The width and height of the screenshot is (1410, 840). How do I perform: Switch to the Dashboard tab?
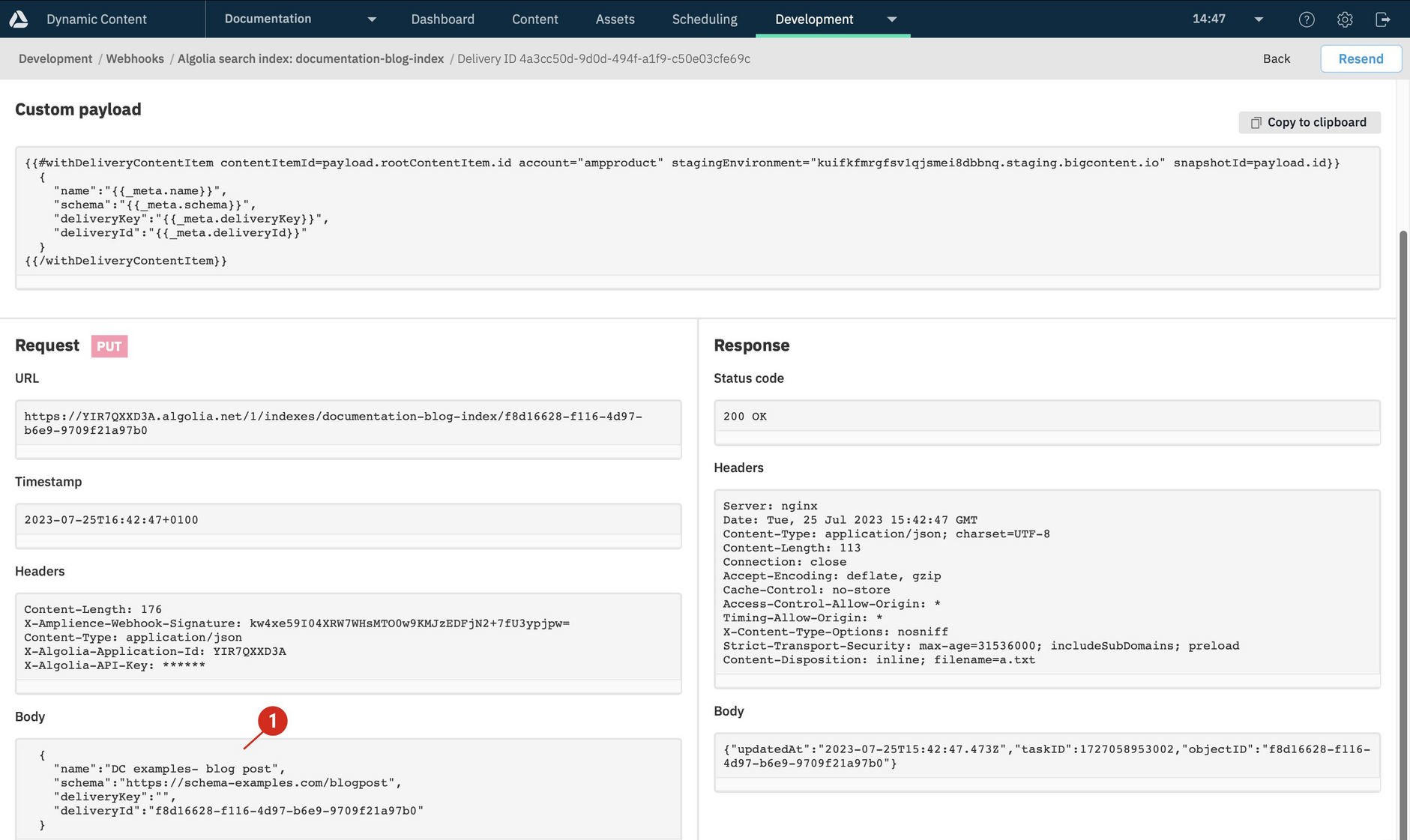pyautogui.click(x=442, y=19)
